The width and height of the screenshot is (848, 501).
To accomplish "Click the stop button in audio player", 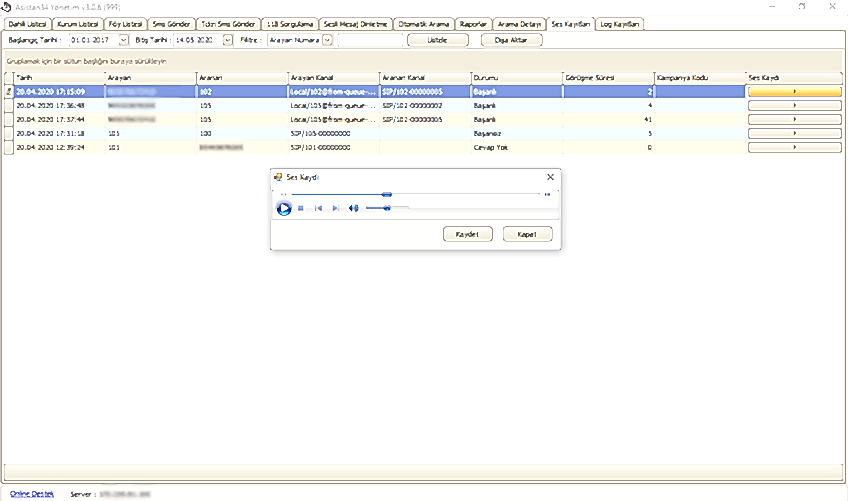I will [x=300, y=208].
